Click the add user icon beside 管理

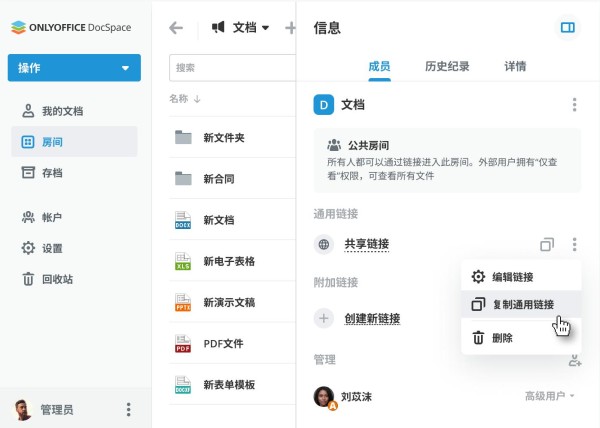click(575, 360)
